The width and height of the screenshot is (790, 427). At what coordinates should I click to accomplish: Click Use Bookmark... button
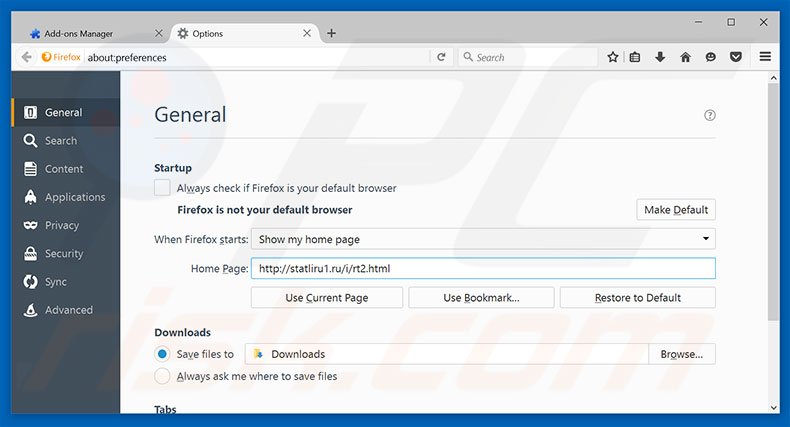pyautogui.click(x=481, y=298)
